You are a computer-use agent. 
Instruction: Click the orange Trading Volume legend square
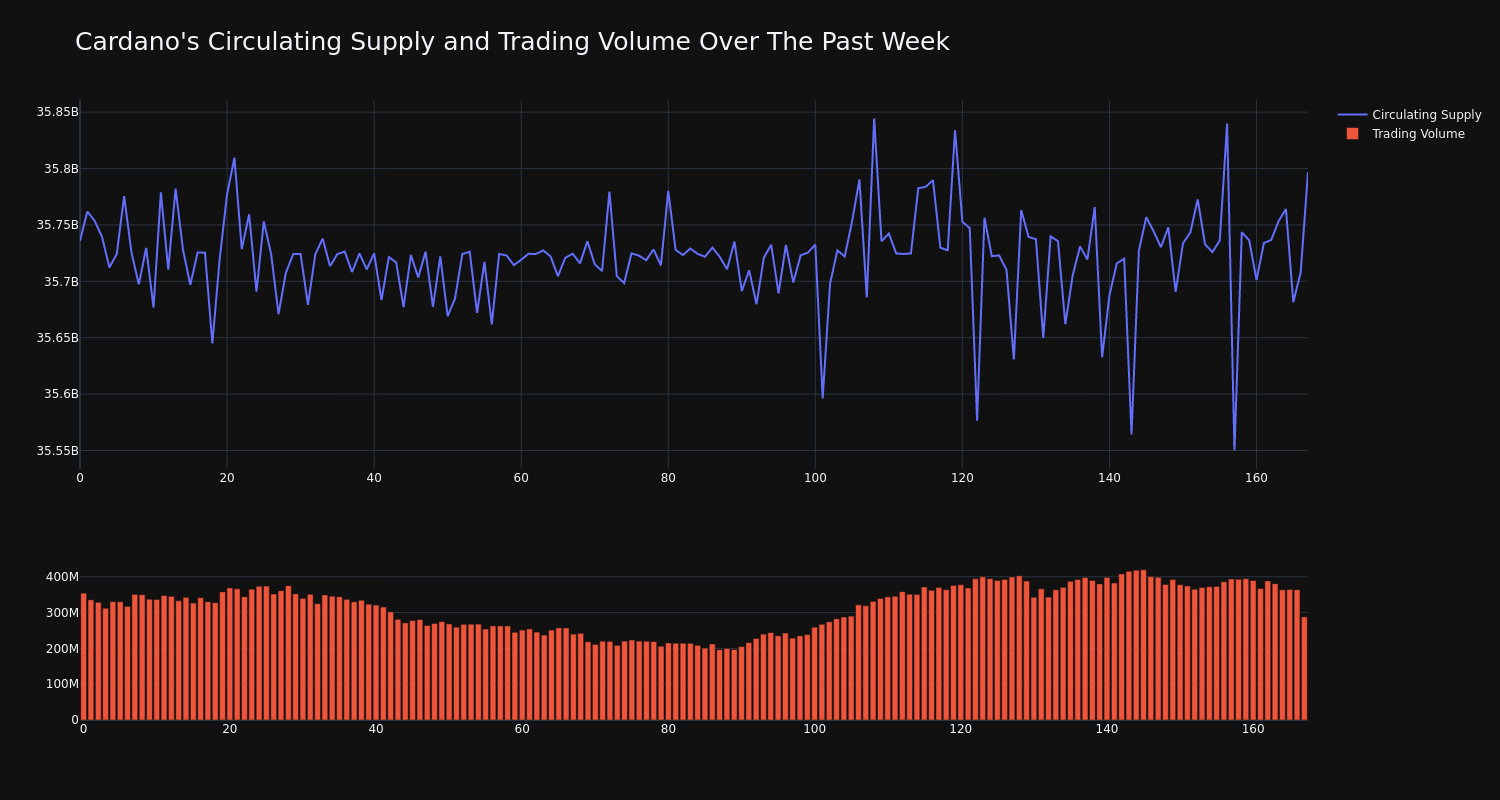tap(1352, 134)
